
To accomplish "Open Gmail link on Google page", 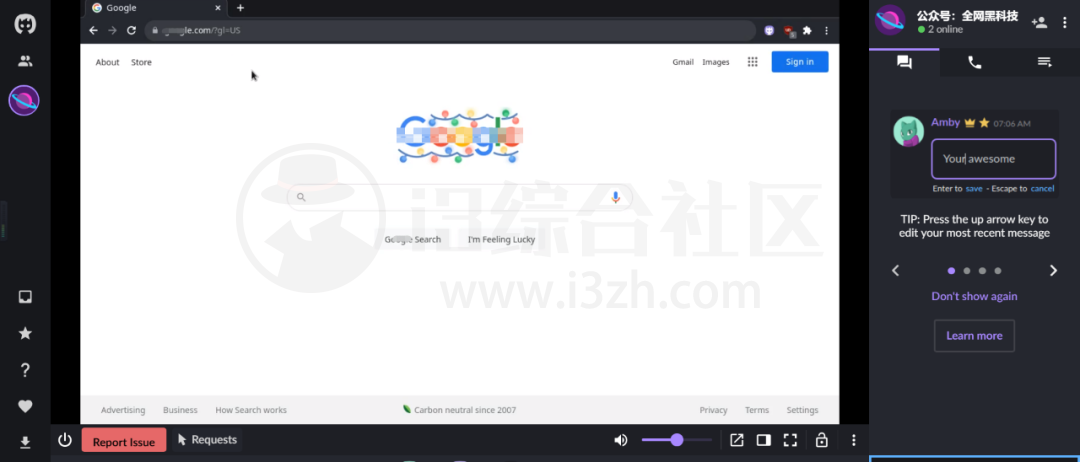I will [683, 62].
